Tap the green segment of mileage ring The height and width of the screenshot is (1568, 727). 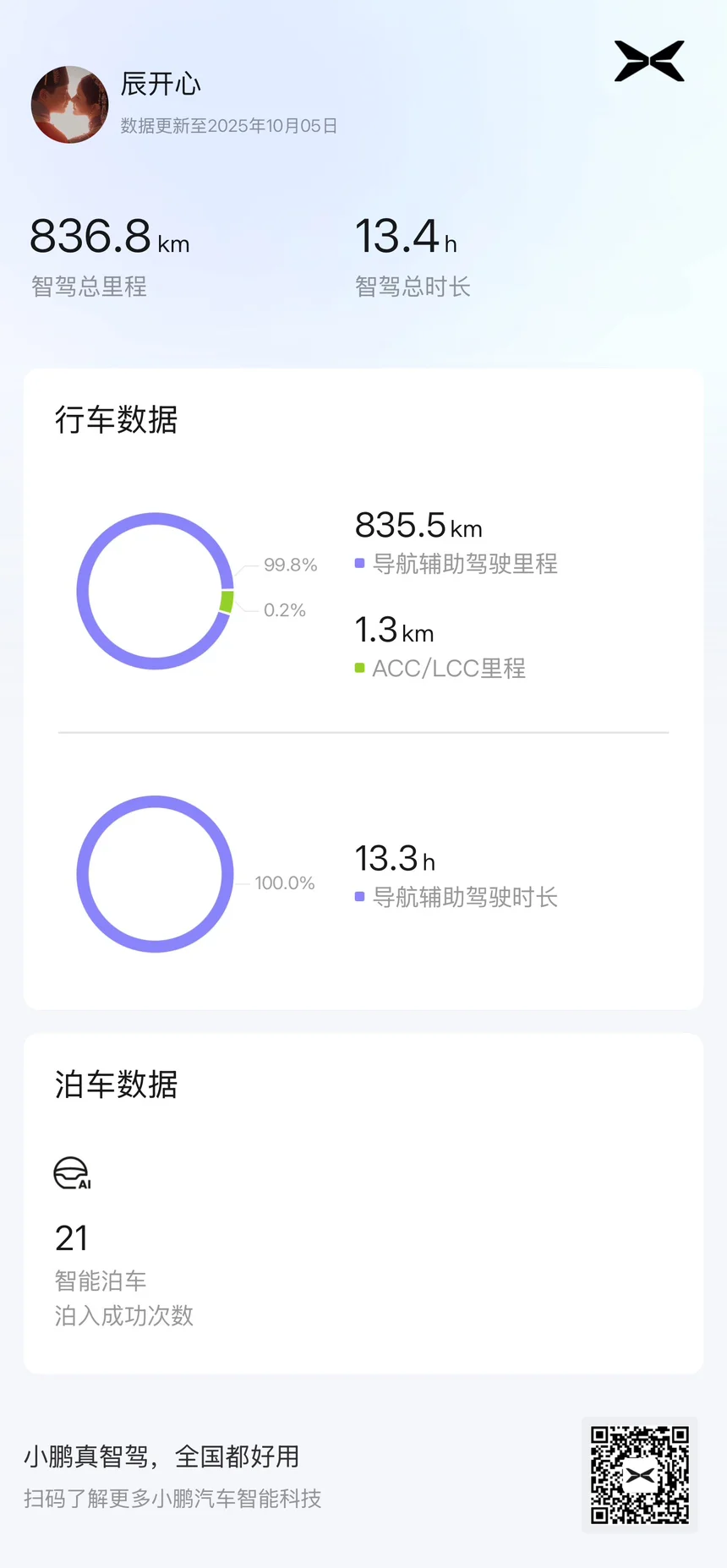(x=227, y=602)
